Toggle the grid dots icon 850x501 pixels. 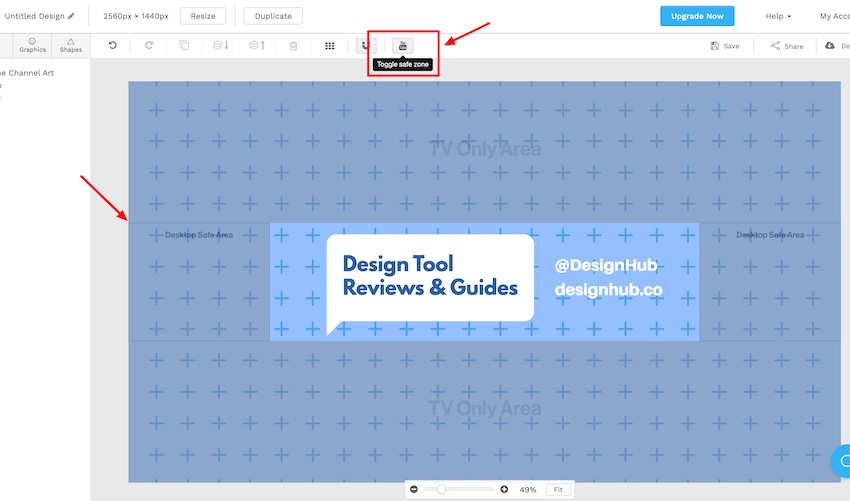click(x=330, y=46)
